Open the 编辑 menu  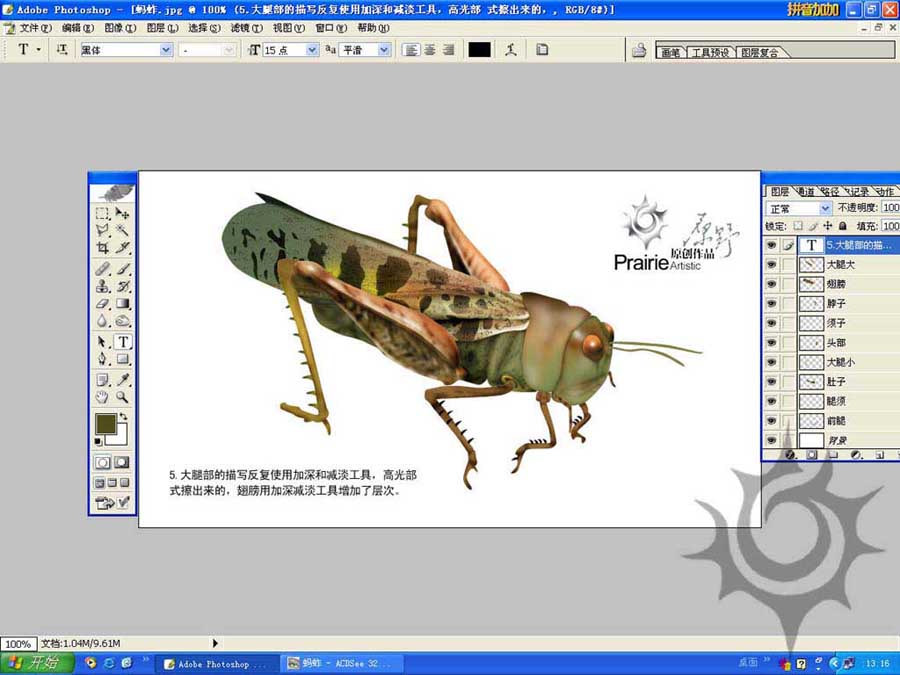coord(77,28)
